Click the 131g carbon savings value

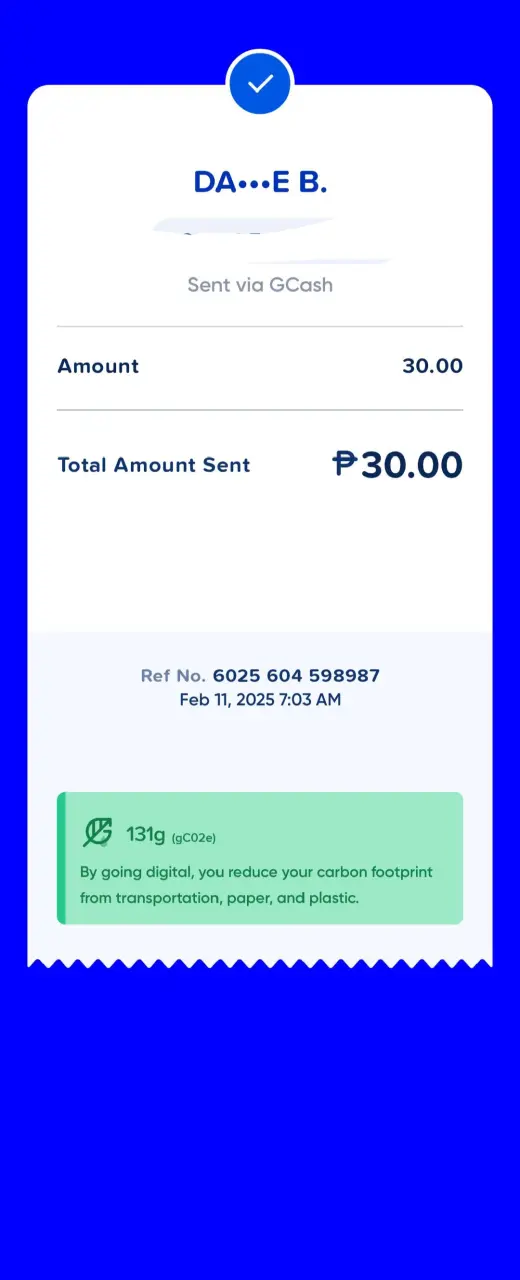[x=146, y=834]
